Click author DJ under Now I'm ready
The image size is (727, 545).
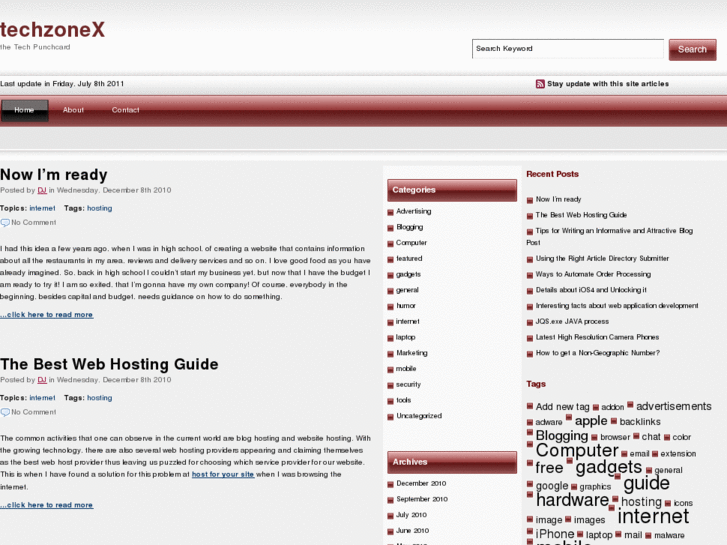point(42,190)
